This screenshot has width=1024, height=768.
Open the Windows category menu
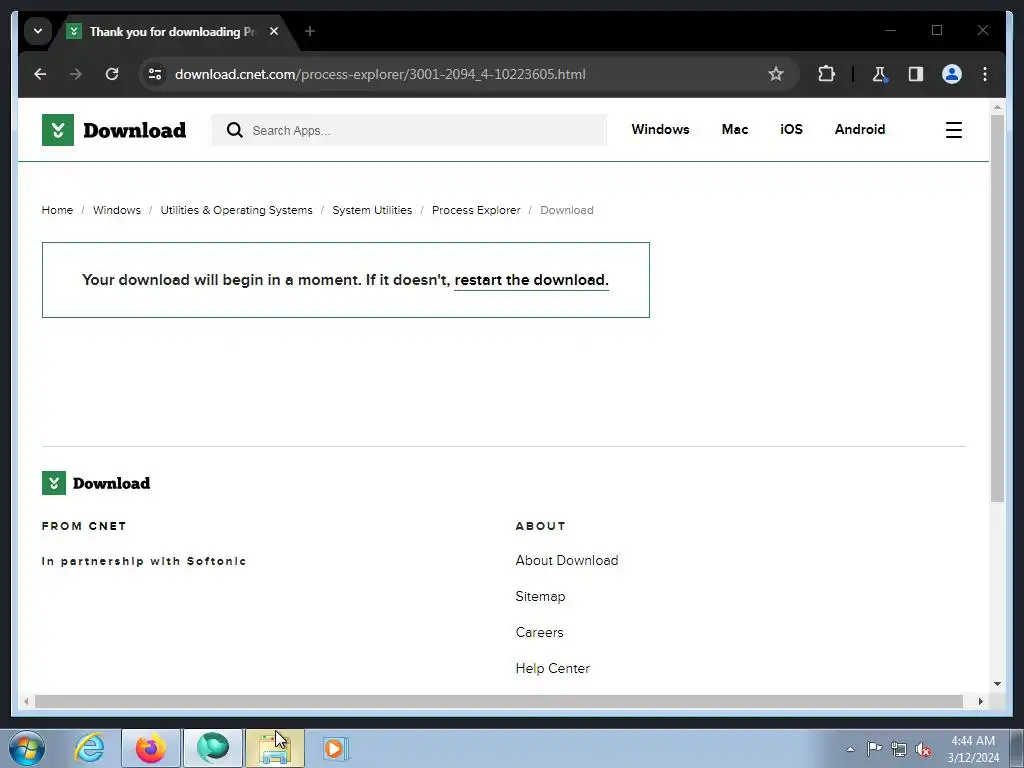660,129
